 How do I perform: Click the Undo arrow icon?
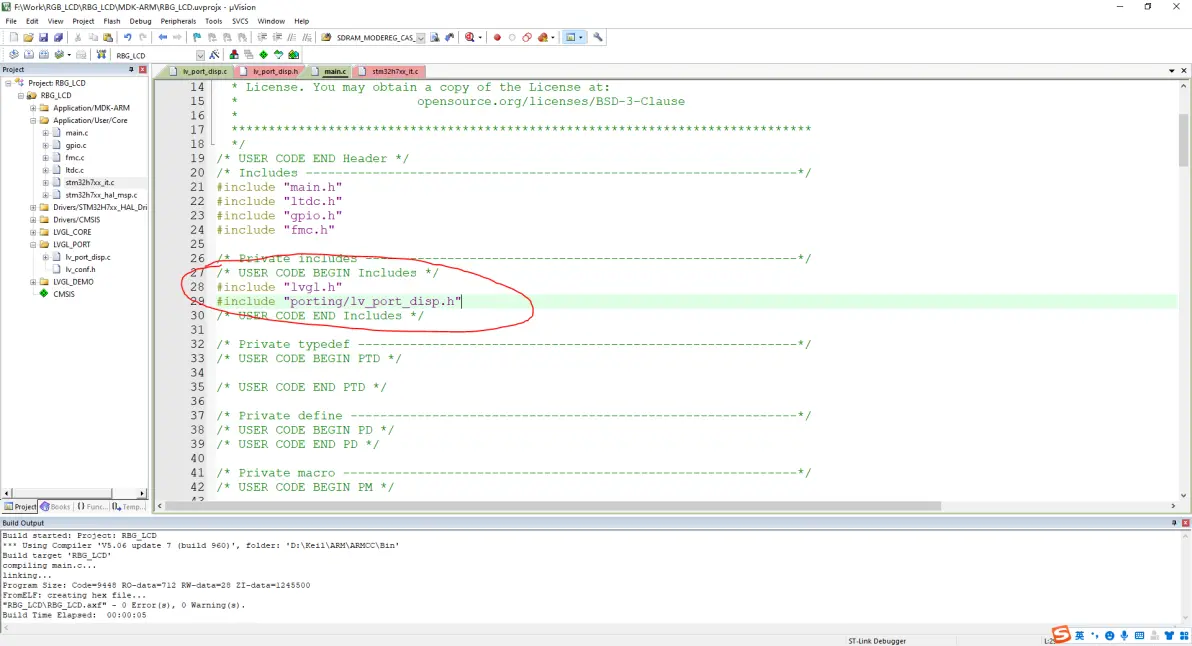click(127, 38)
